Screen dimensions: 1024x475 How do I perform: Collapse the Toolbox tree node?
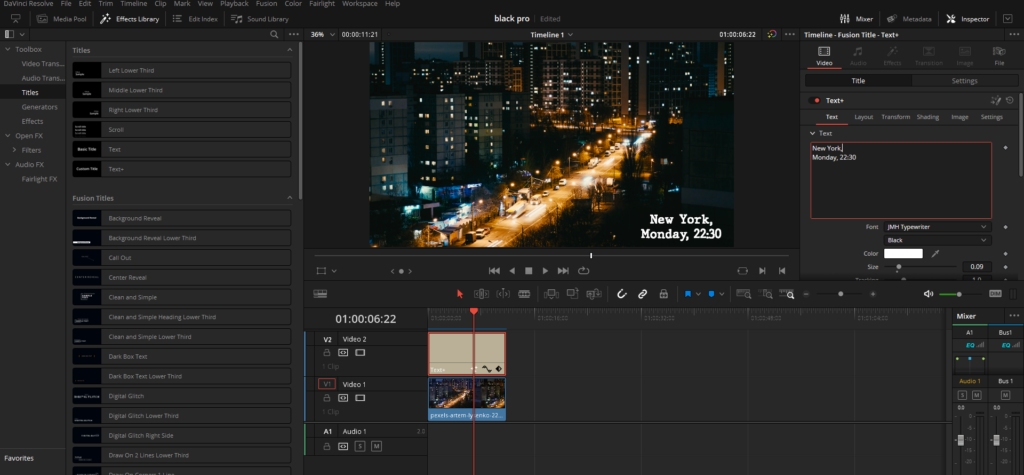pos(8,50)
